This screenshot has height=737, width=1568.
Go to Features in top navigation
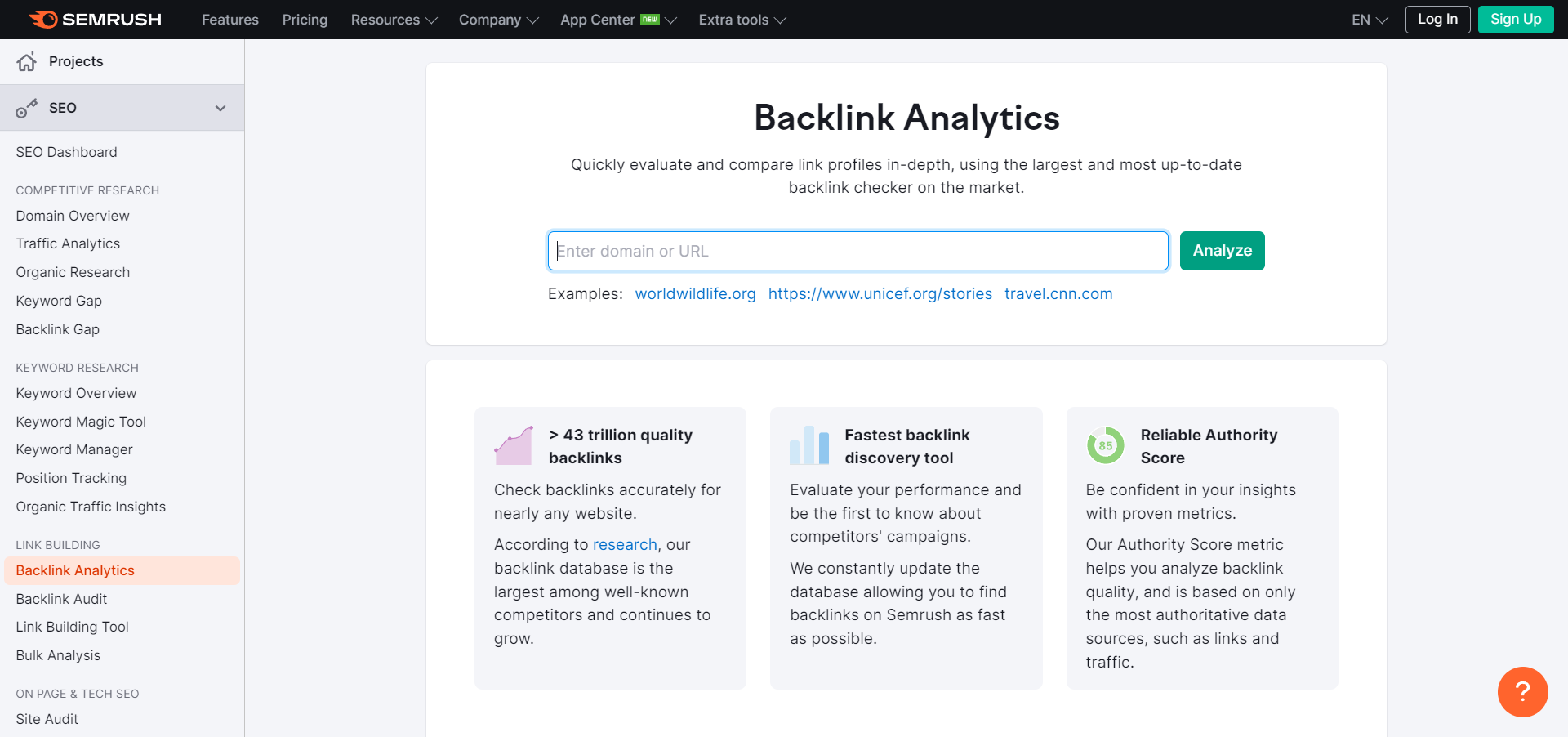(230, 20)
